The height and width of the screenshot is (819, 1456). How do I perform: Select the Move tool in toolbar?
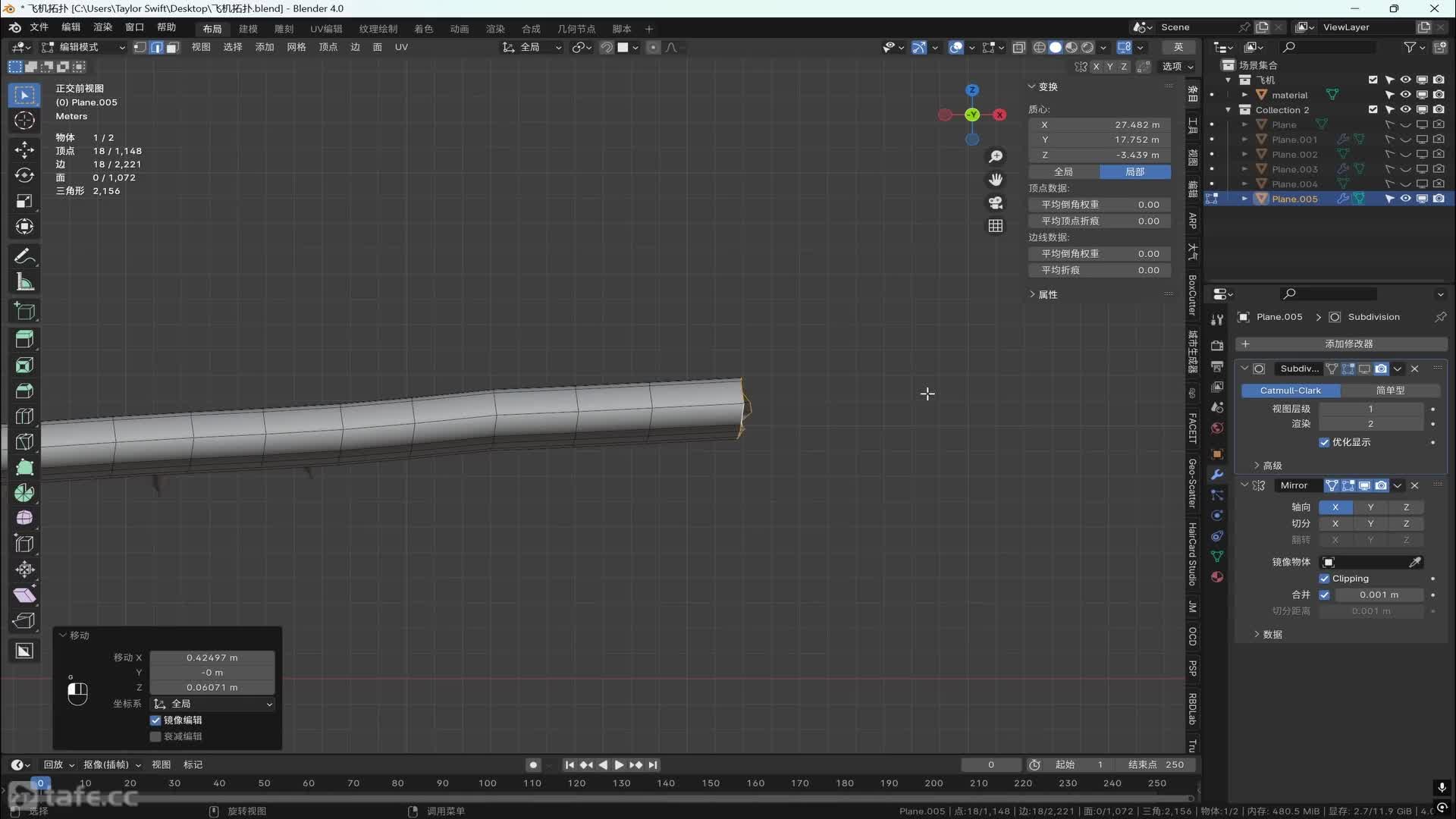pos(24,149)
